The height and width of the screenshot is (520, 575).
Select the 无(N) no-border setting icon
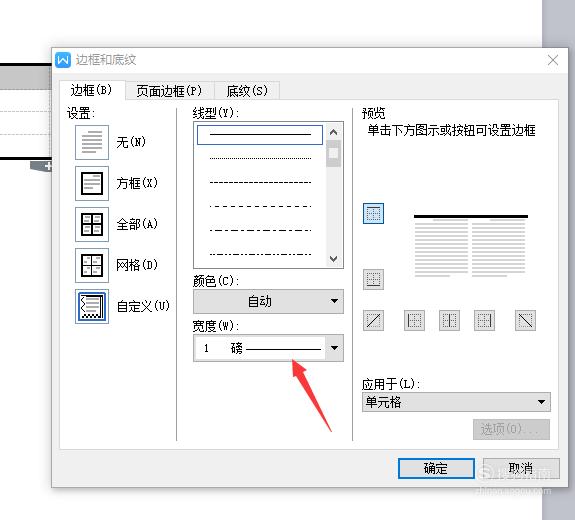92,142
